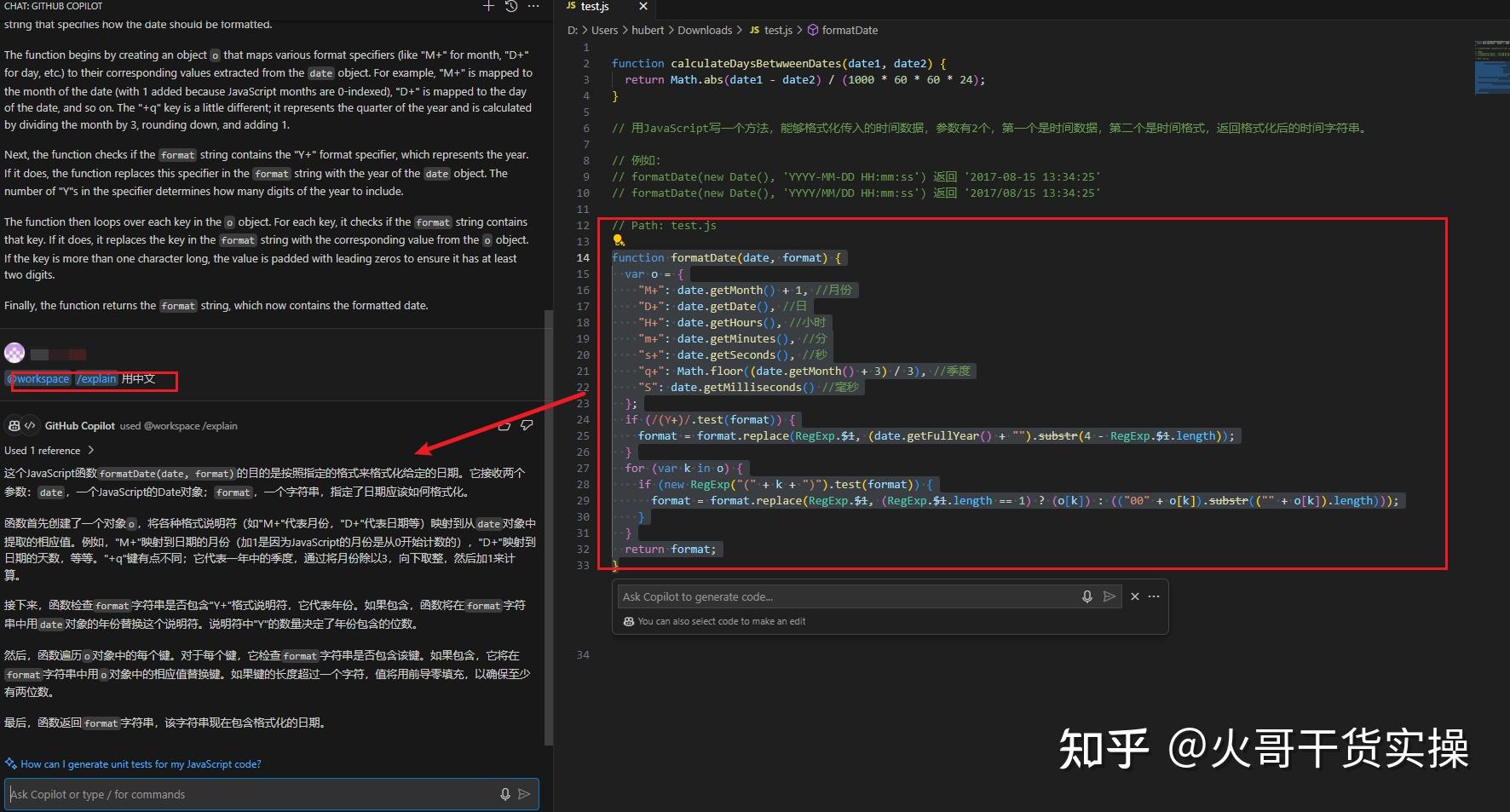1510x812 pixels.
Task: Click formatDate symbol in the breadcrumb bar
Action: click(850, 30)
